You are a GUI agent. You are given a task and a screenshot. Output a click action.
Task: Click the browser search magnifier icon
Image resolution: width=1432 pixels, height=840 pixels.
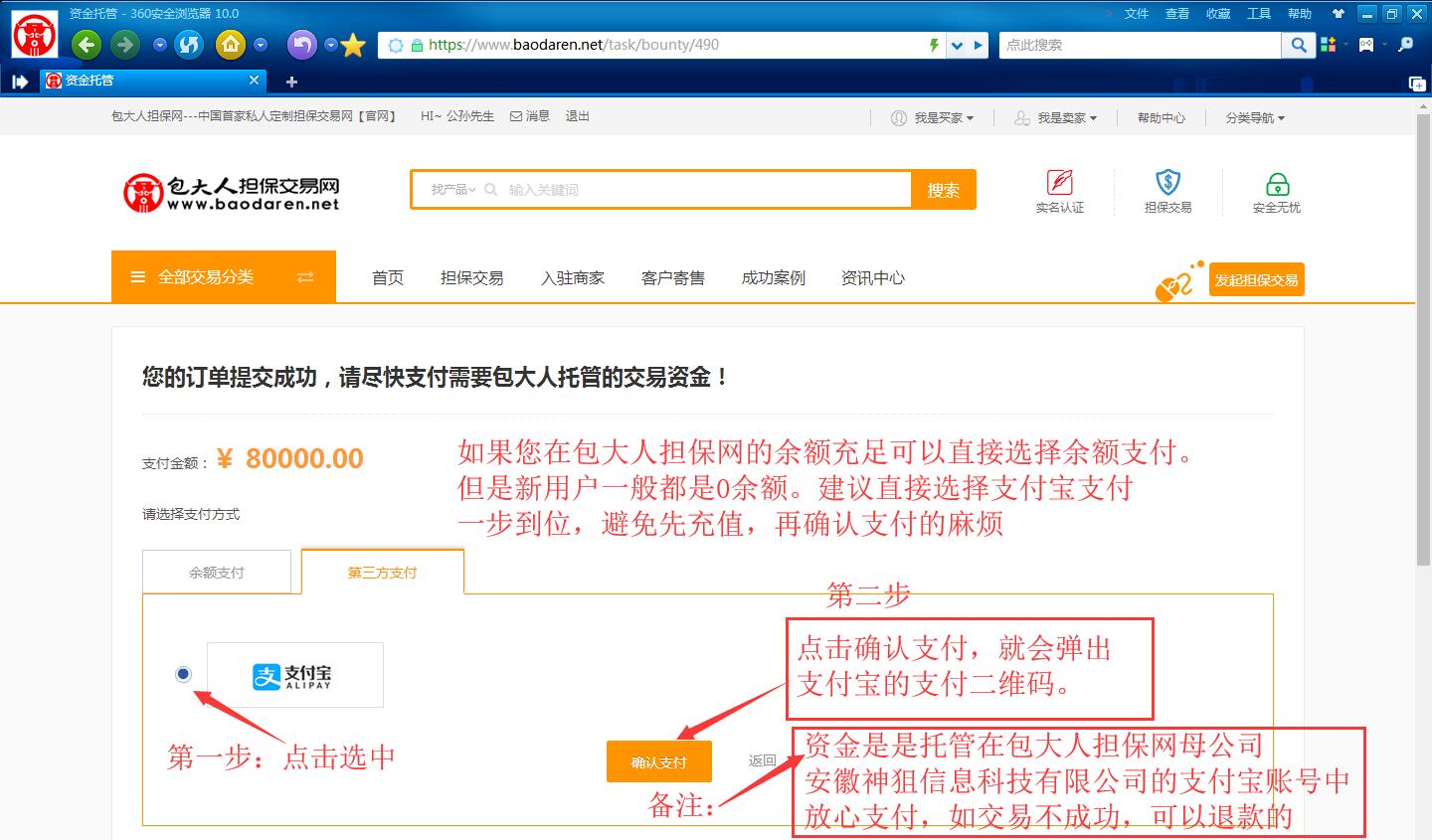1298,45
